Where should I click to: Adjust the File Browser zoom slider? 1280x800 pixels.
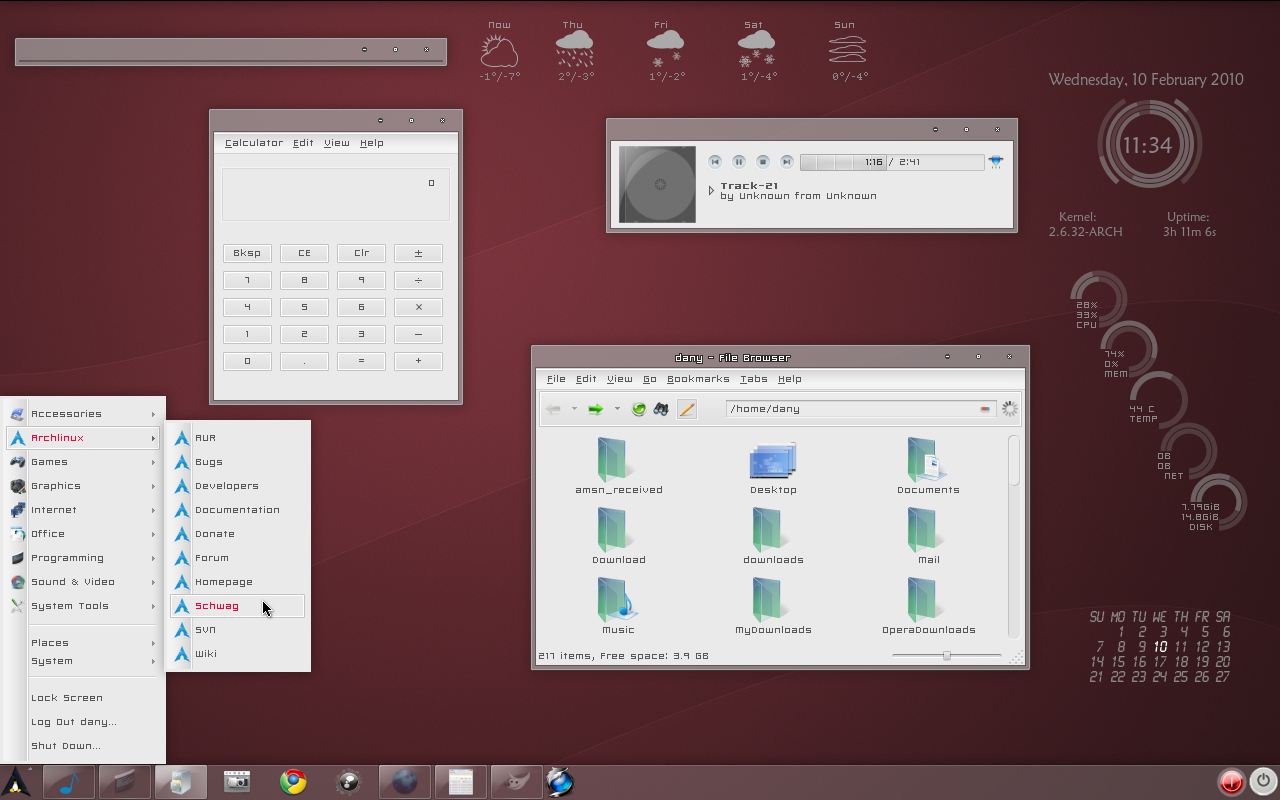947,656
